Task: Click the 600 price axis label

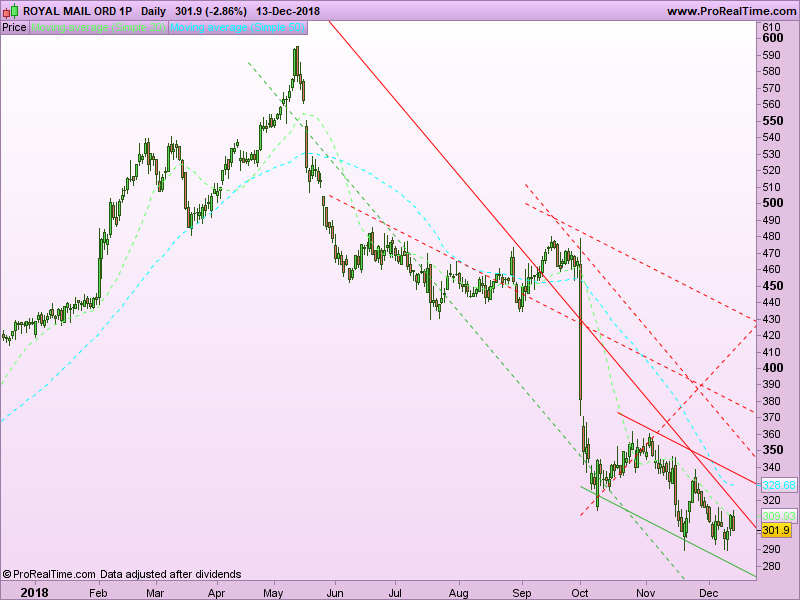Action: 772,38
